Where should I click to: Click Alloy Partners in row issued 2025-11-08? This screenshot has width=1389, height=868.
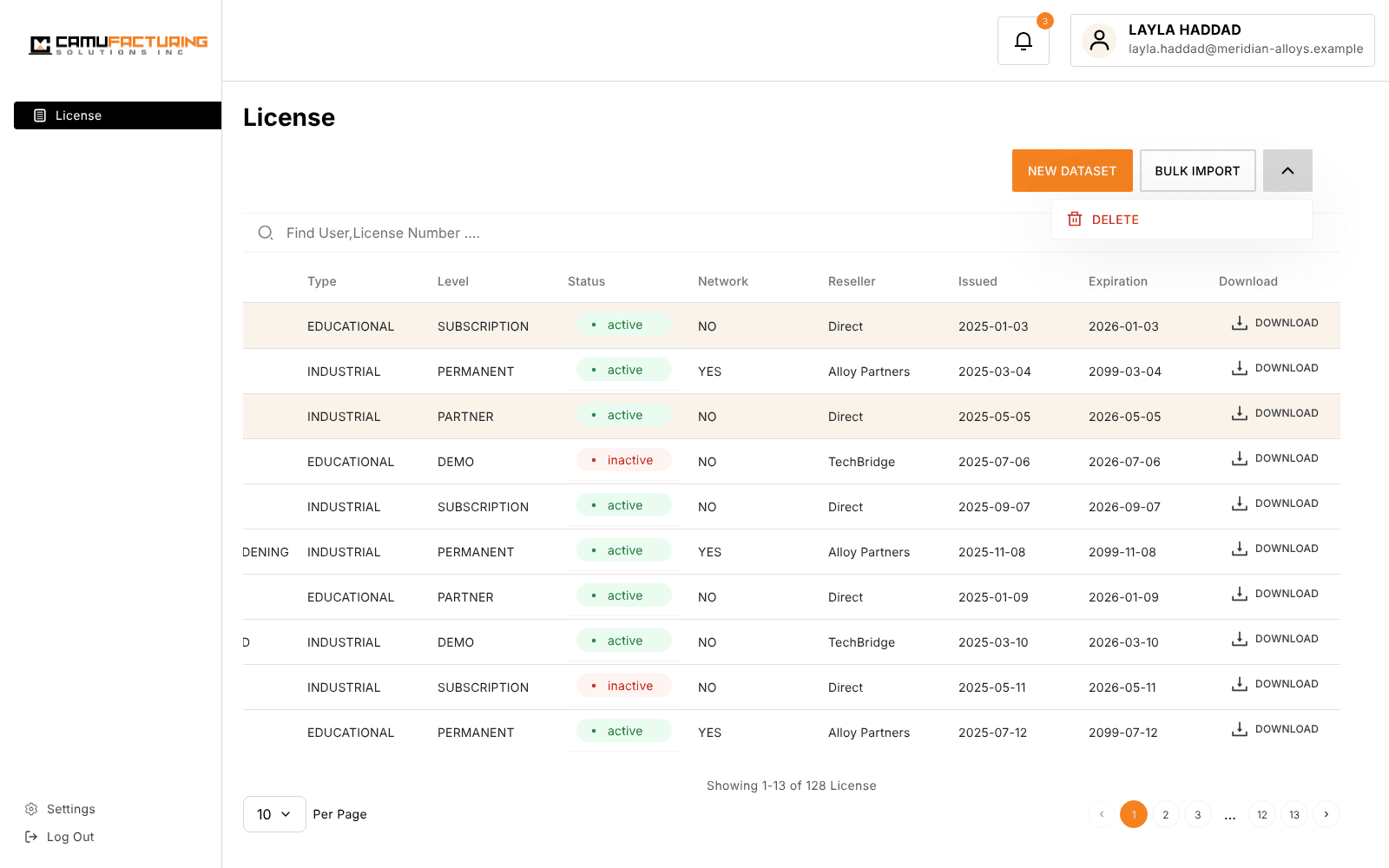[869, 552]
